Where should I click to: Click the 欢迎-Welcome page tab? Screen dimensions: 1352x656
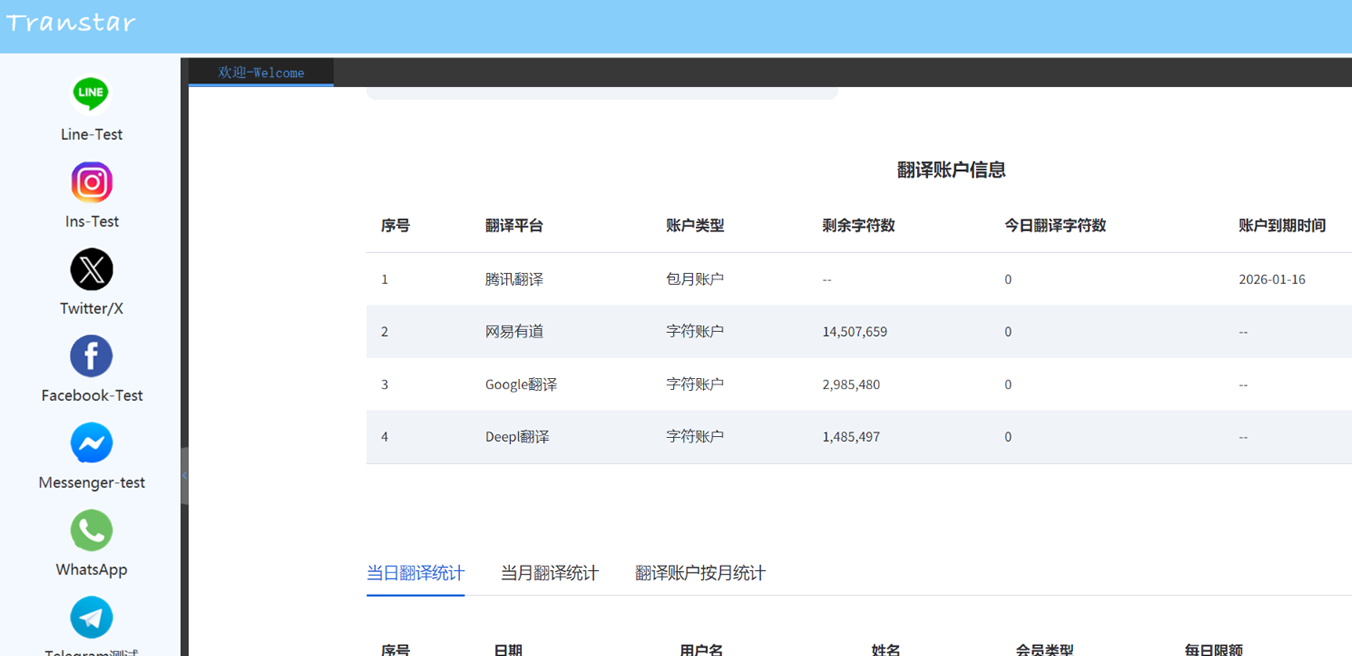point(258,72)
